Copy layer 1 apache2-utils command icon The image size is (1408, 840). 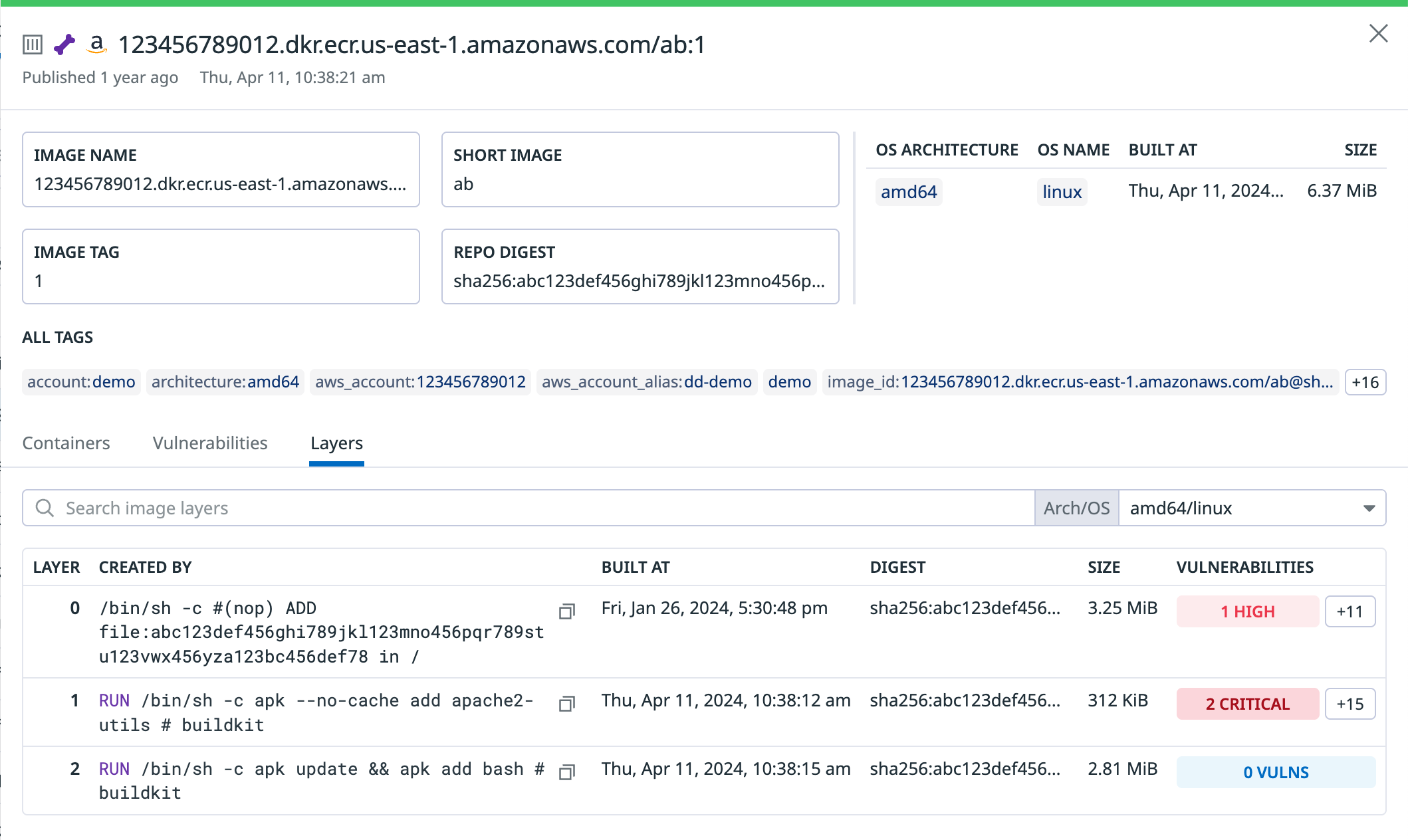click(x=566, y=703)
